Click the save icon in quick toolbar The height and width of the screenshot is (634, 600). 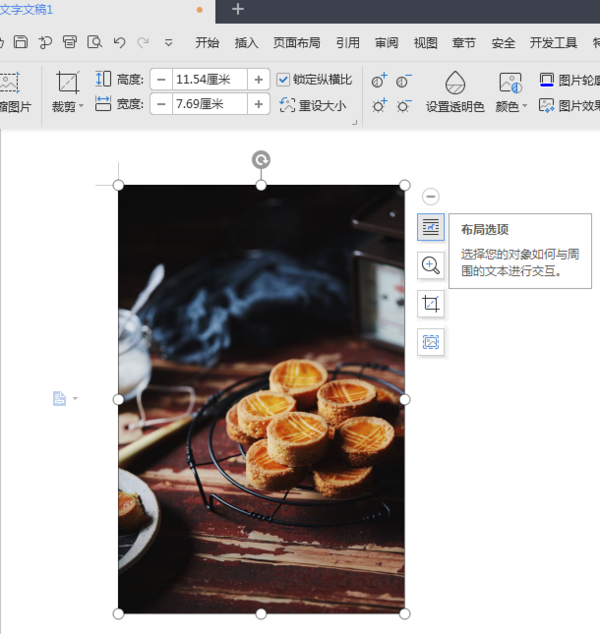21,42
